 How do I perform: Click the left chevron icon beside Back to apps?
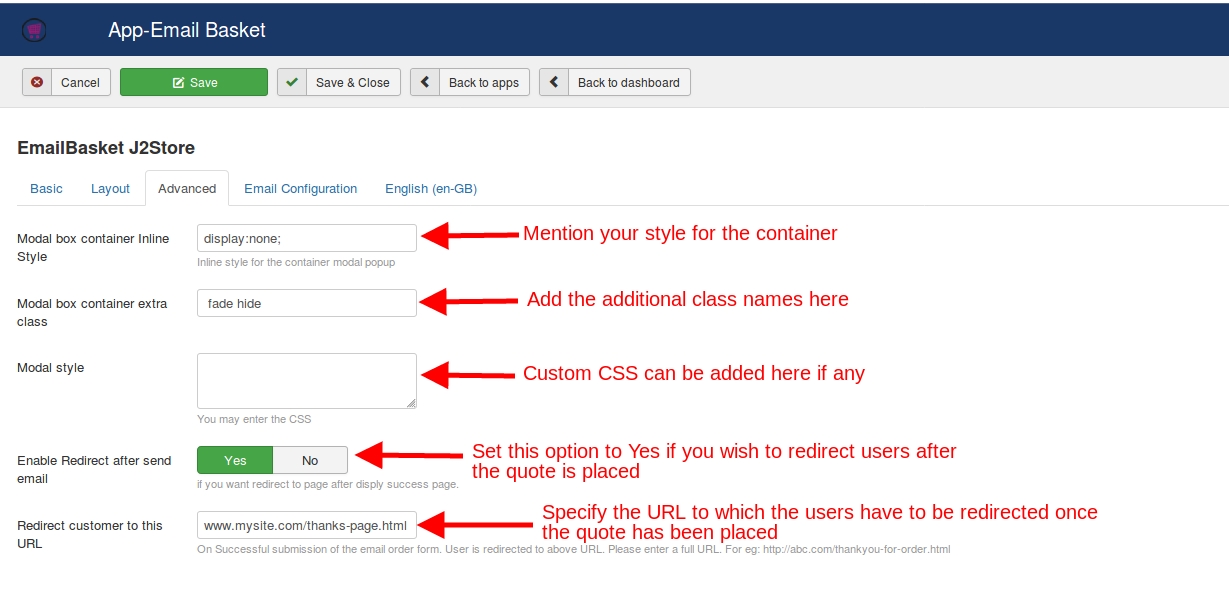click(x=425, y=83)
